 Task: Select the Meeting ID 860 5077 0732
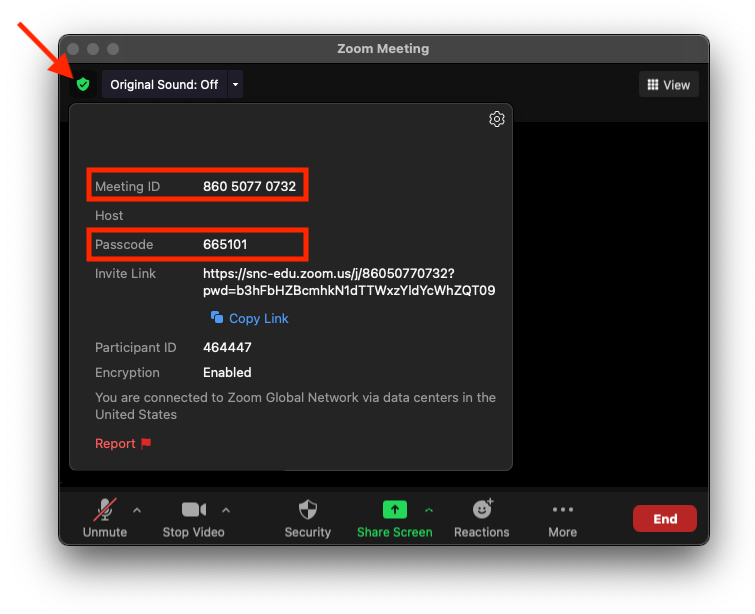coord(249,186)
